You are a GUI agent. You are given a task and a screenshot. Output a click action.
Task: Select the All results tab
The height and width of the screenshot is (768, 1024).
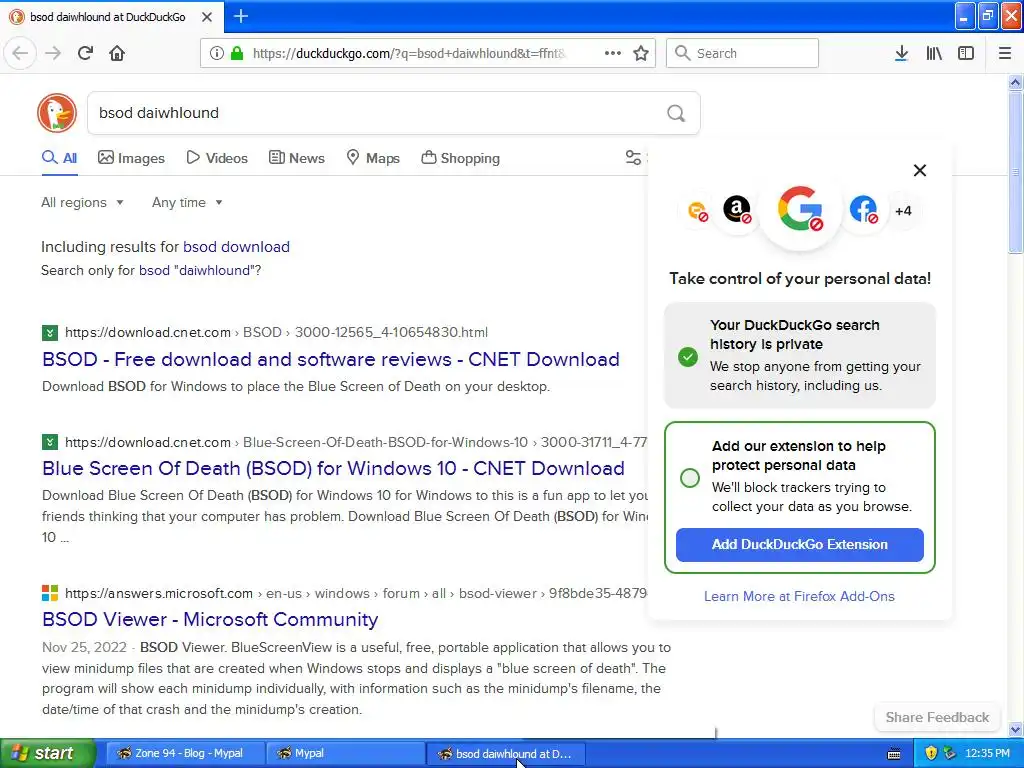[59, 158]
